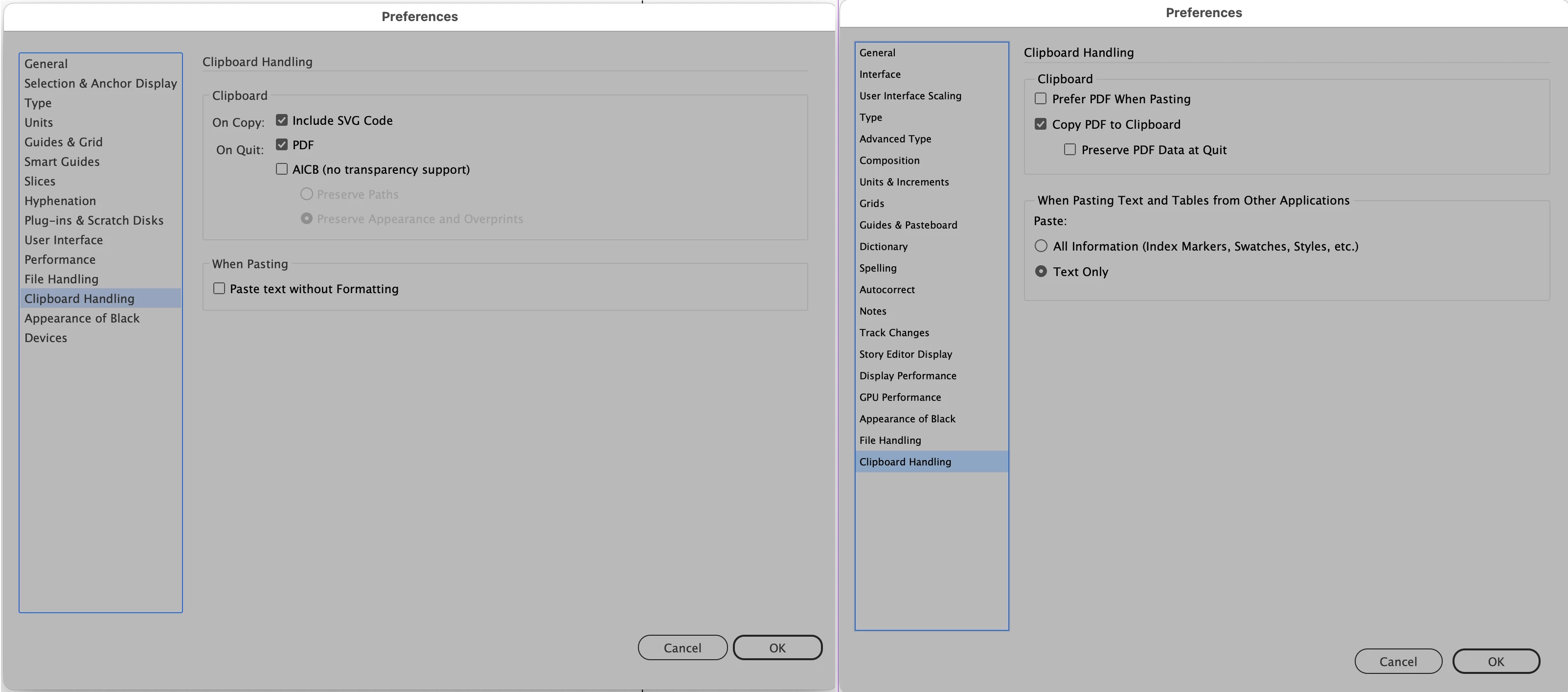1568x692 pixels.
Task: Select All Information paste radio option
Action: click(x=1041, y=246)
